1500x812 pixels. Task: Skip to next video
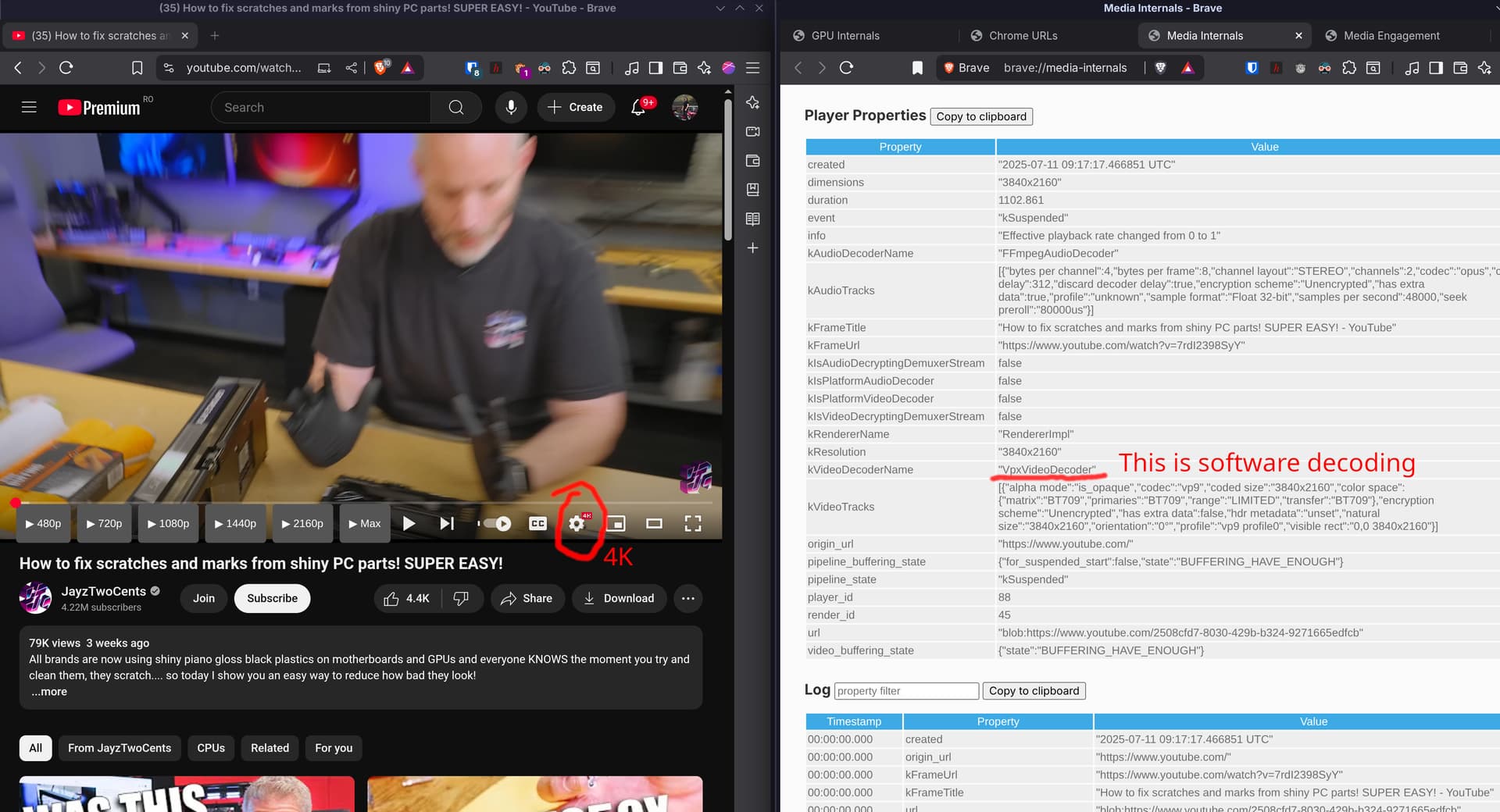(x=447, y=523)
